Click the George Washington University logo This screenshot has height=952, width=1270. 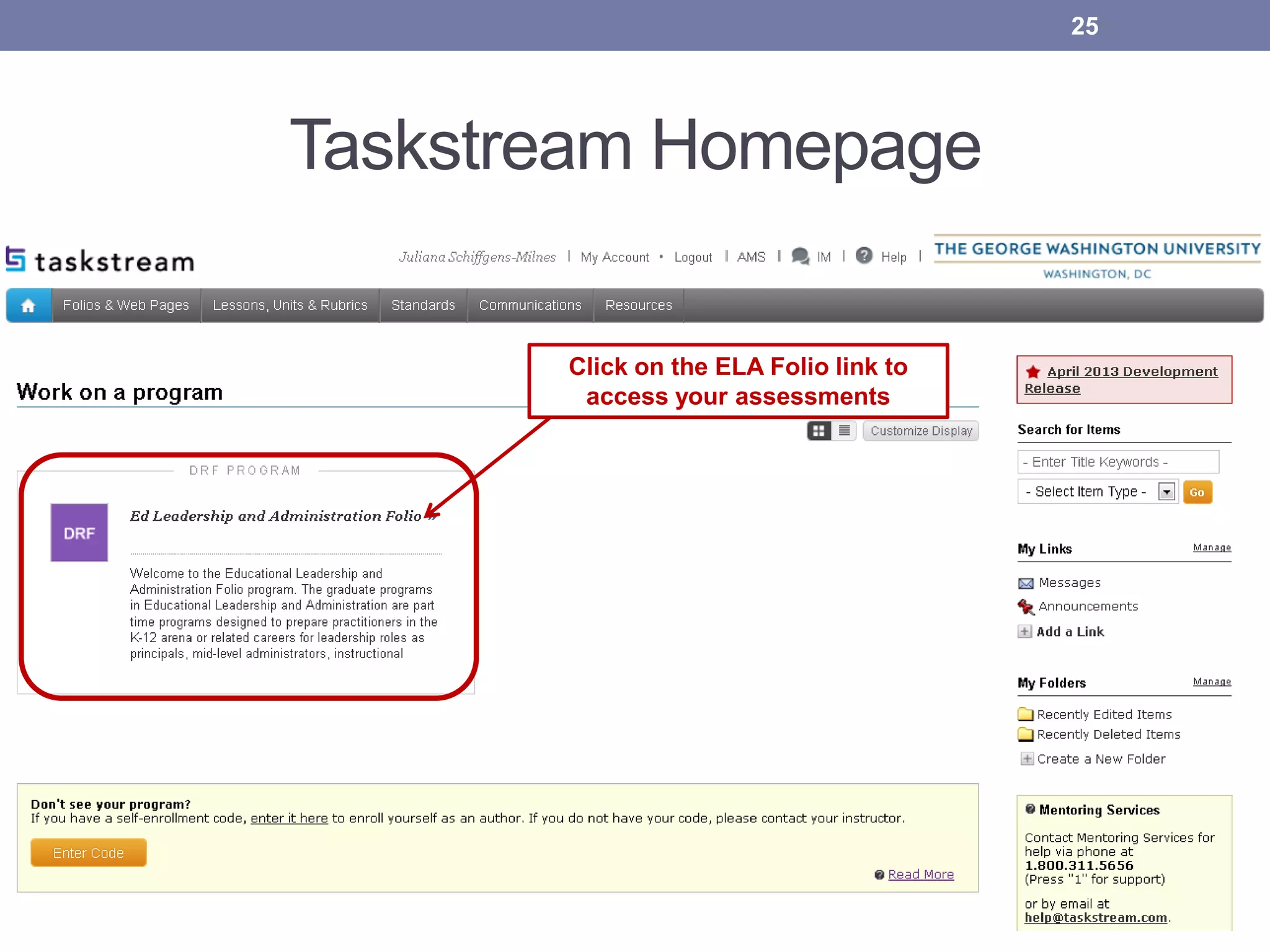[1097, 258]
